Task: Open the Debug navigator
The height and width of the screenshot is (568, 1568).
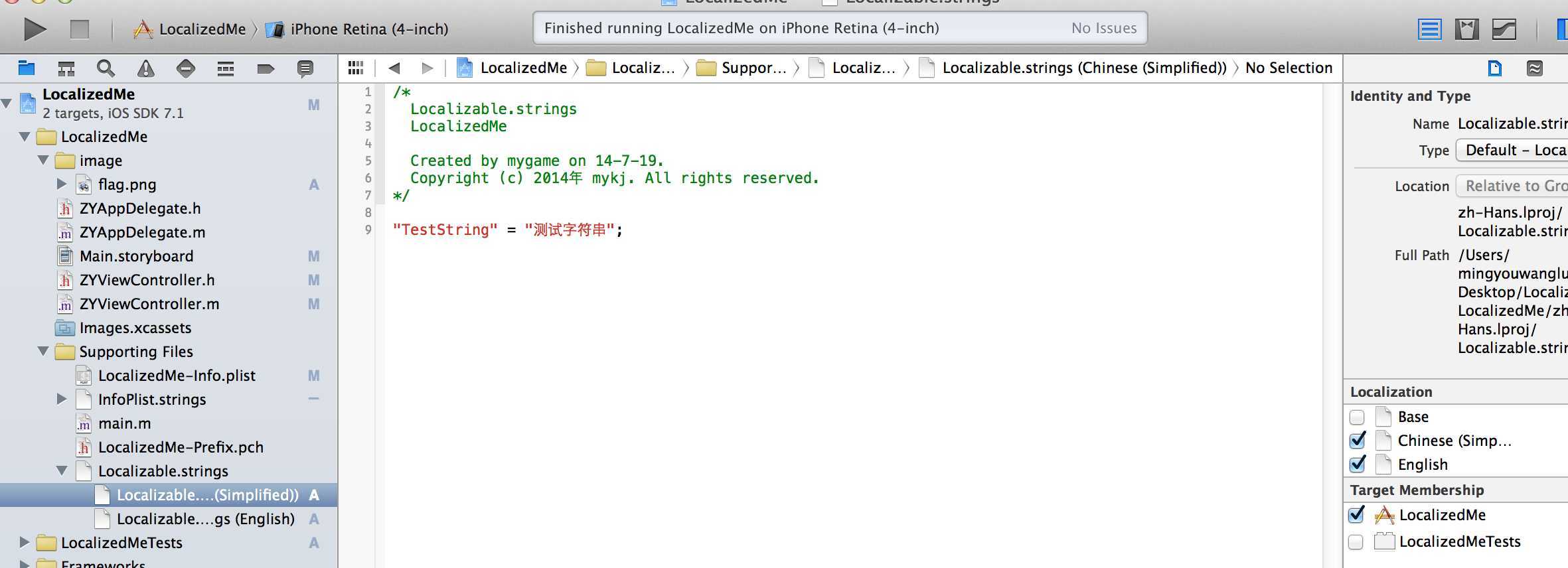Action: click(x=226, y=68)
